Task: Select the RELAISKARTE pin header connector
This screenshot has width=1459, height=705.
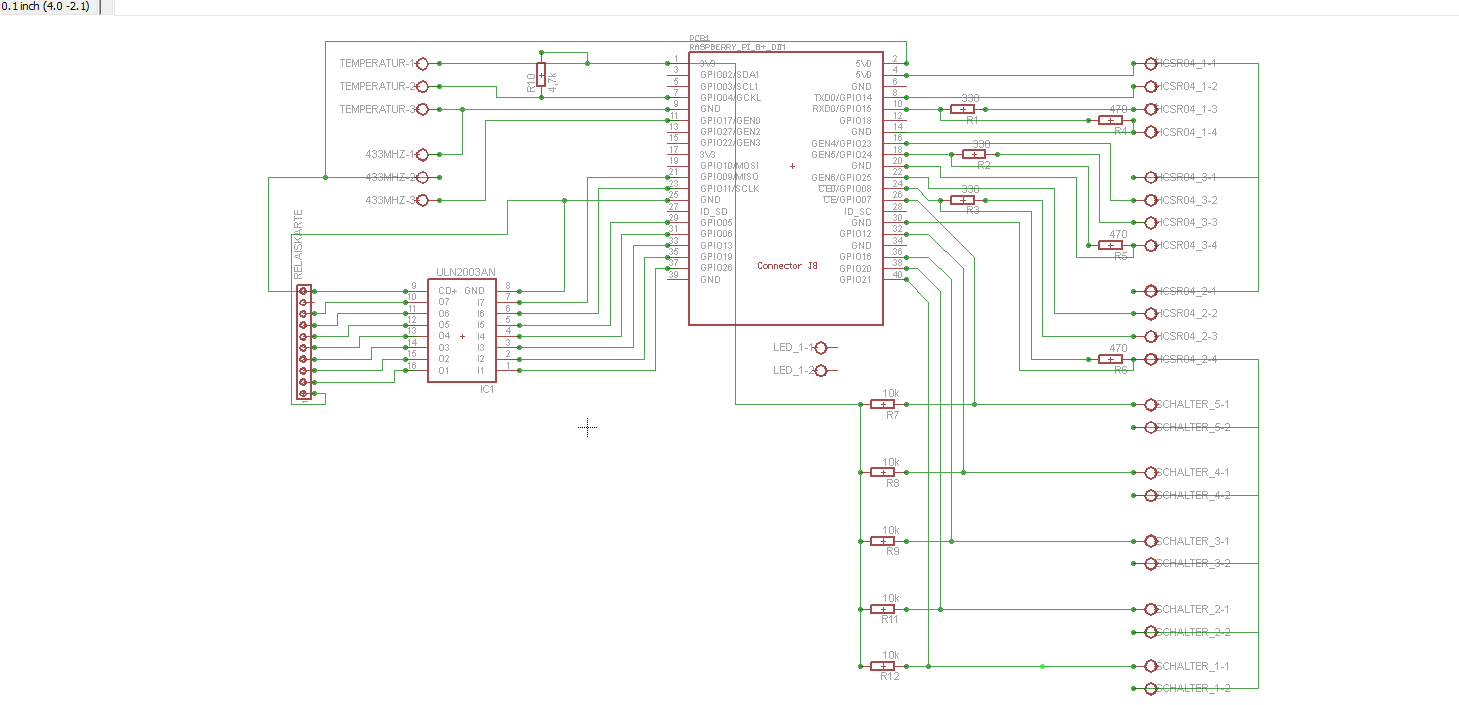Action: [x=304, y=342]
